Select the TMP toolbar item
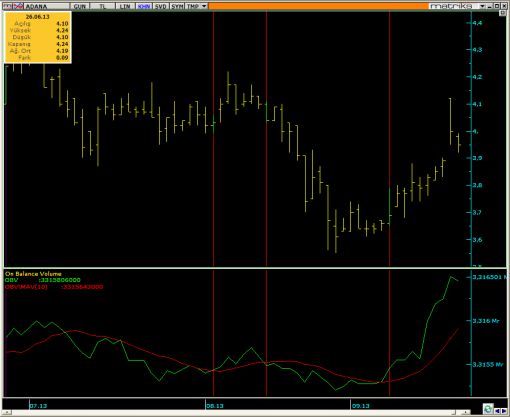Viewport: 510px width, 417px height. tap(193, 6)
